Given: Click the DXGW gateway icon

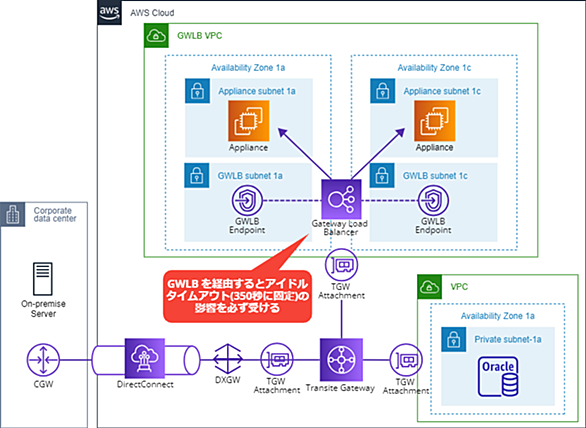Looking at the screenshot, I should tap(228, 359).
